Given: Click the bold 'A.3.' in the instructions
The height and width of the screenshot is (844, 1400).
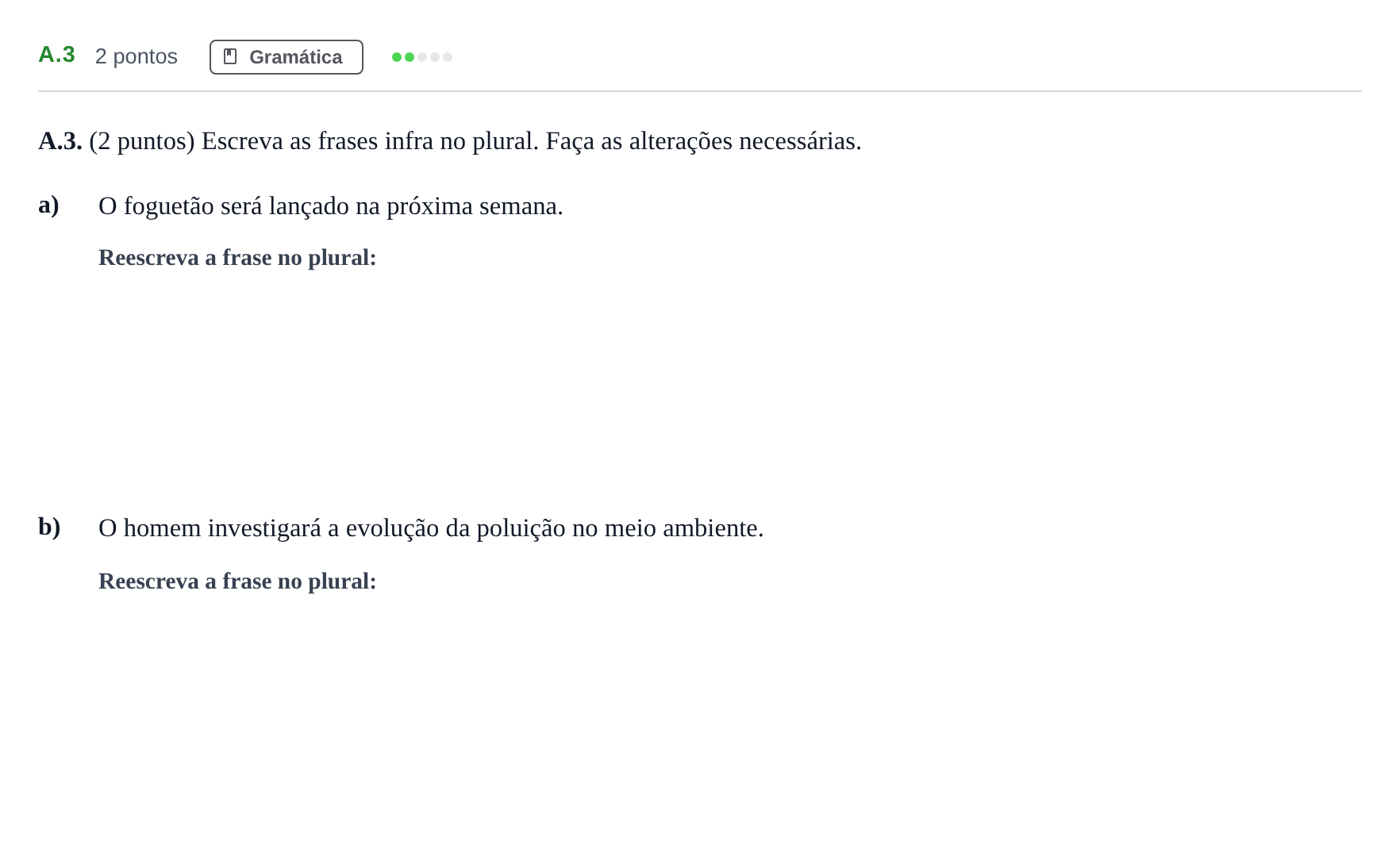Looking at the screenshot, I should pos(60,141).
